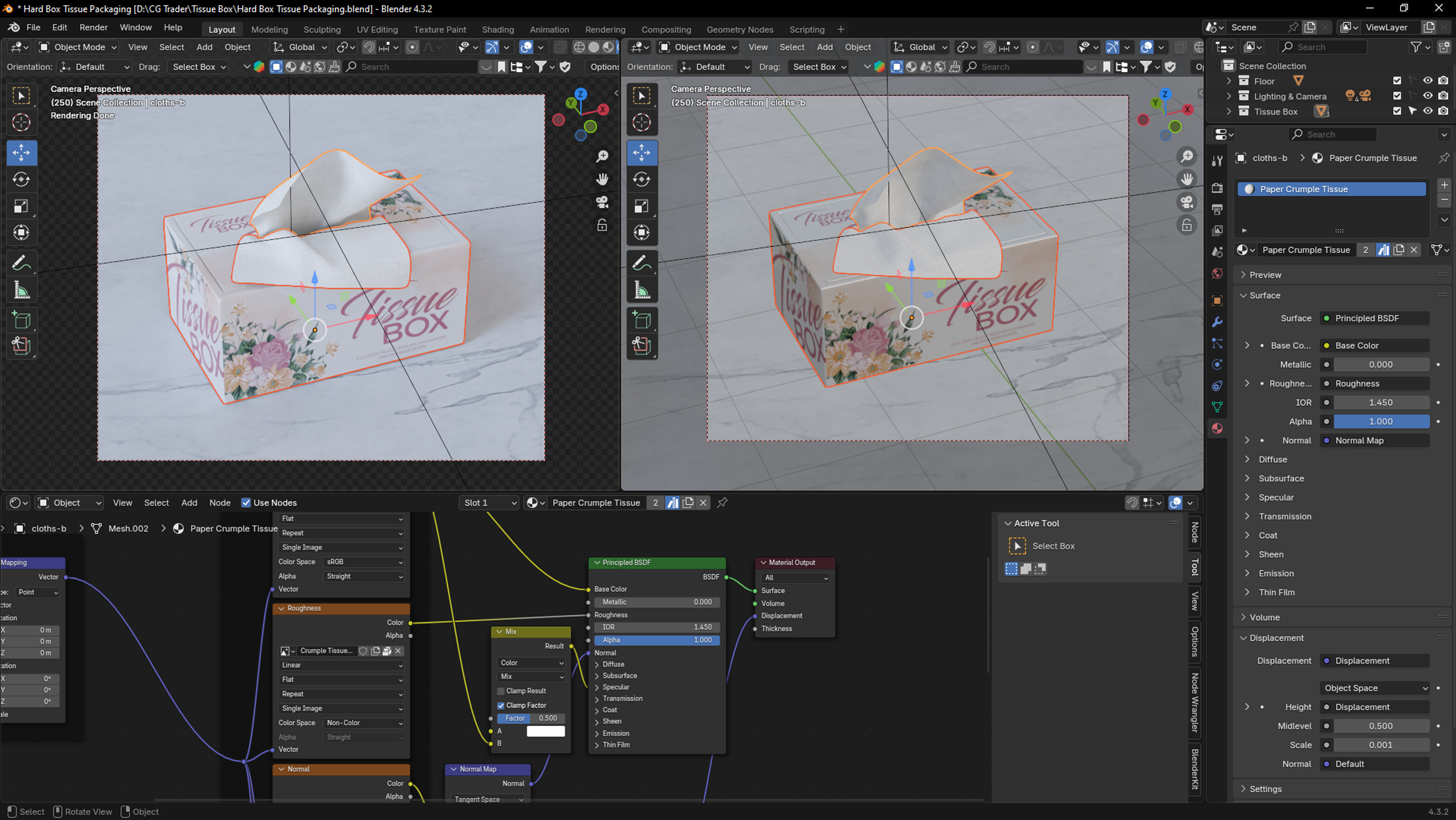Select the Transform tool in left viewport
This screenshot has width=1456, height=820.
point(21,233)
